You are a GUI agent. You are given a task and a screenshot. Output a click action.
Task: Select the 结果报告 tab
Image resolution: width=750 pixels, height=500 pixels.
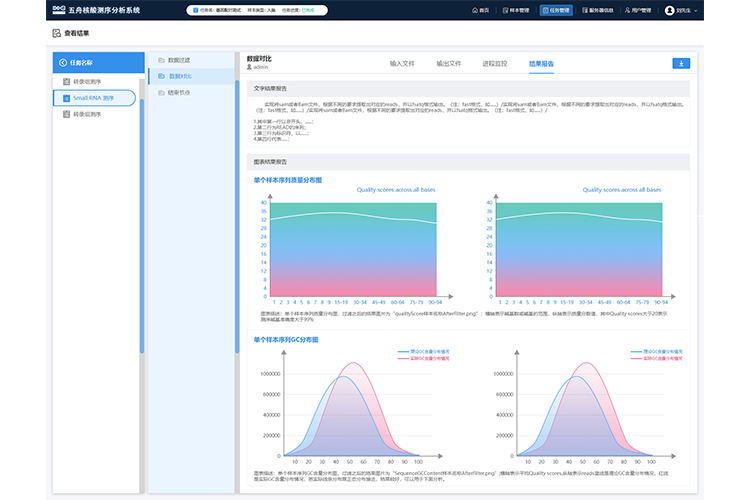[542, 63]
